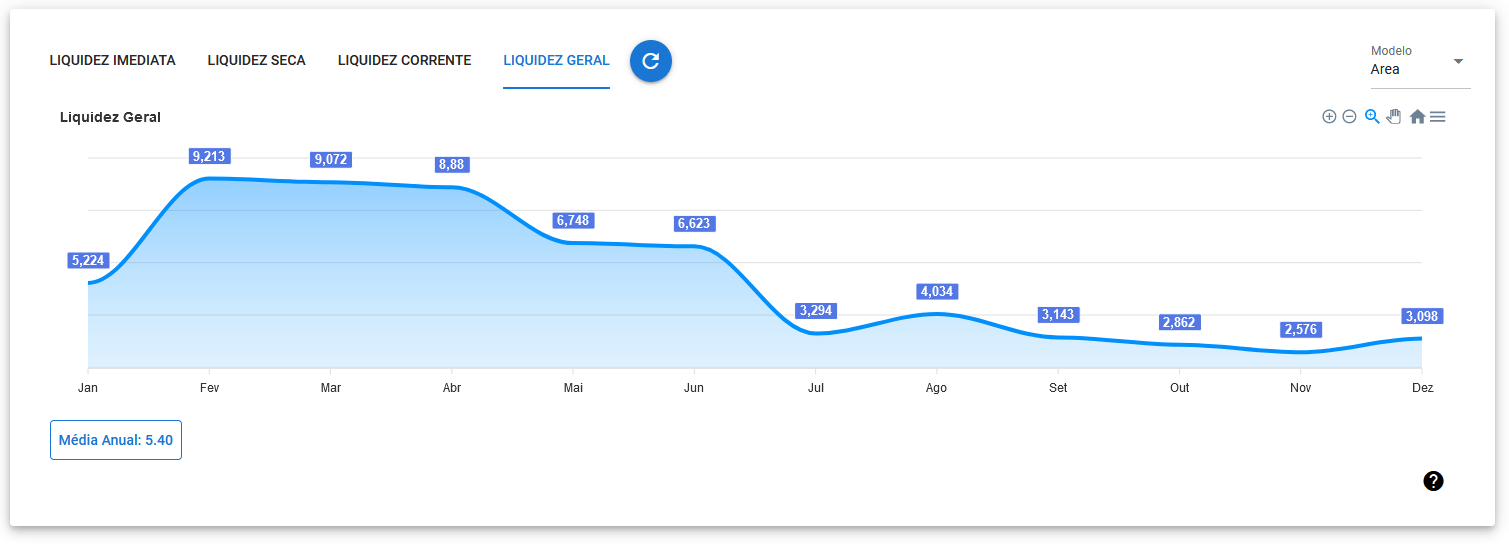Click the 2,576 data label for Nov
Screen dimensions: 1509x544
tap(1301, 330)
